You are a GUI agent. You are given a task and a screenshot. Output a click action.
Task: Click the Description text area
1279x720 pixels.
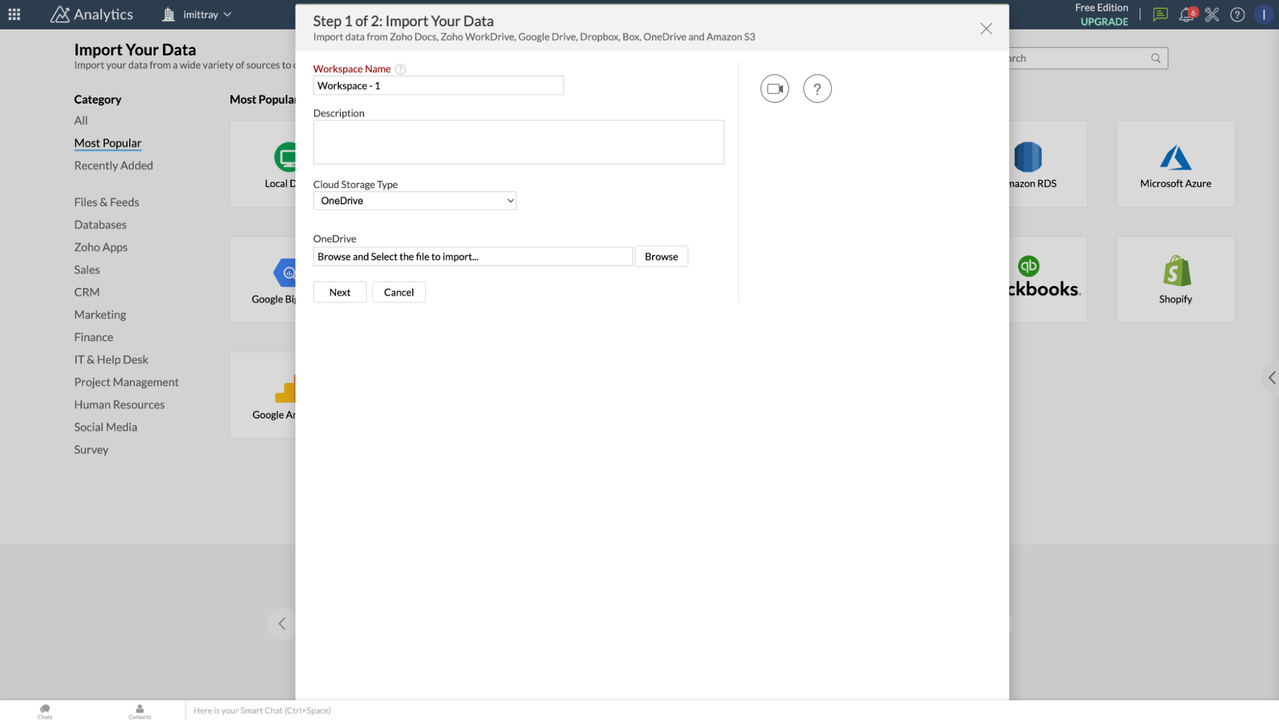click(x=518, y=142)
